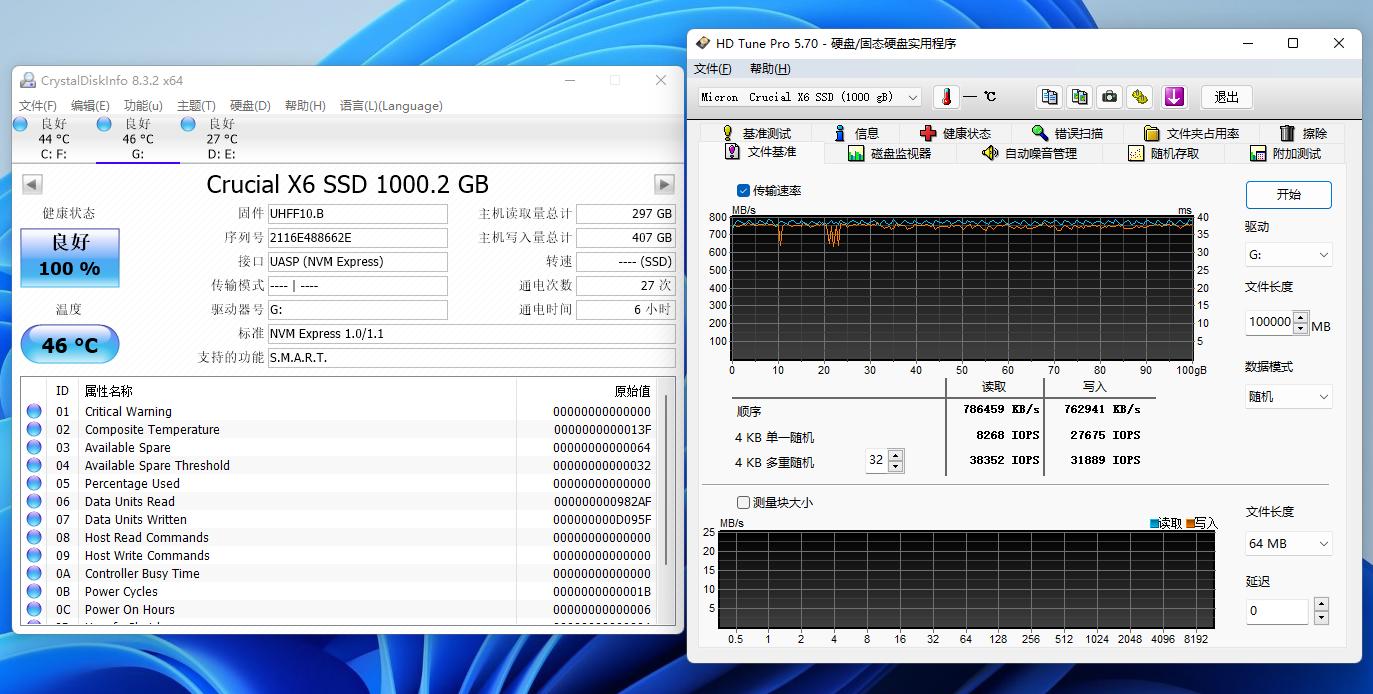Click the attribute list vertical scrollbar
This screenshot has width=1373, height=694.
pyautogui.click(x=667, y=480)
